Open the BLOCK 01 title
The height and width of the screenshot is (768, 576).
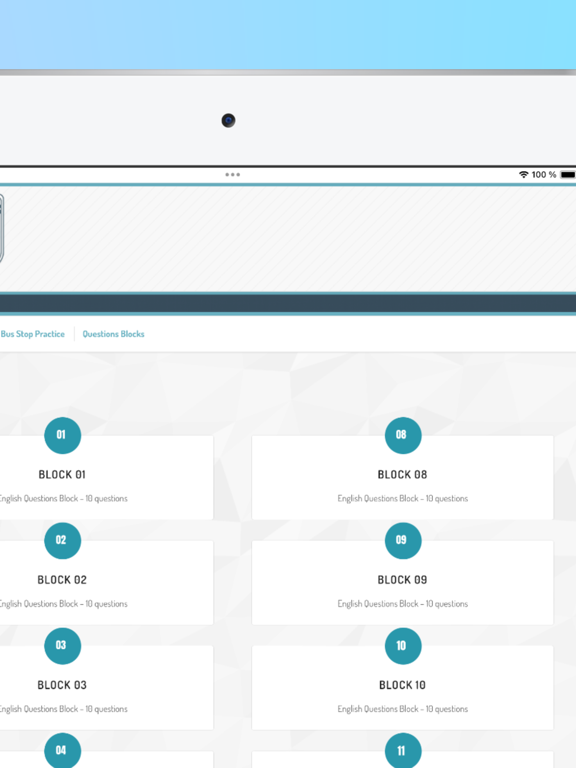[x=62, y=475]
